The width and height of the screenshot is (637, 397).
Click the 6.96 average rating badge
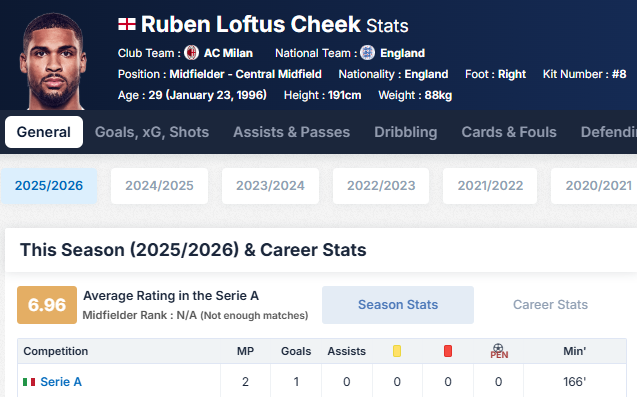(x=47, y=305)
